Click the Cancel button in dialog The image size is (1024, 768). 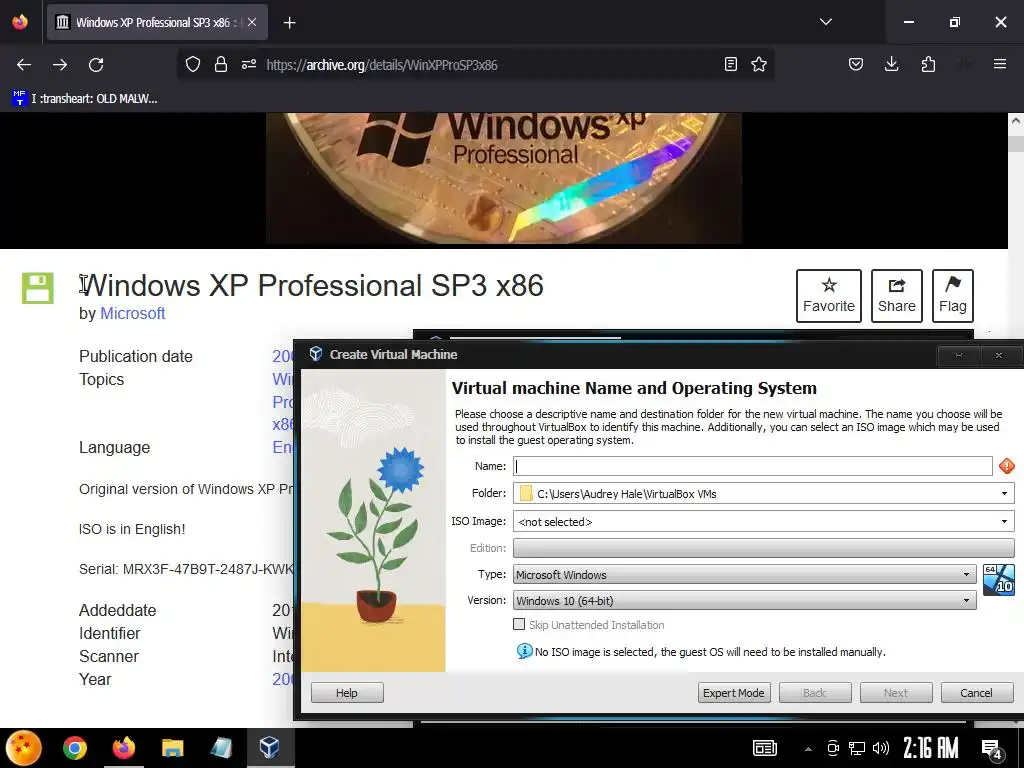point(976,693)
